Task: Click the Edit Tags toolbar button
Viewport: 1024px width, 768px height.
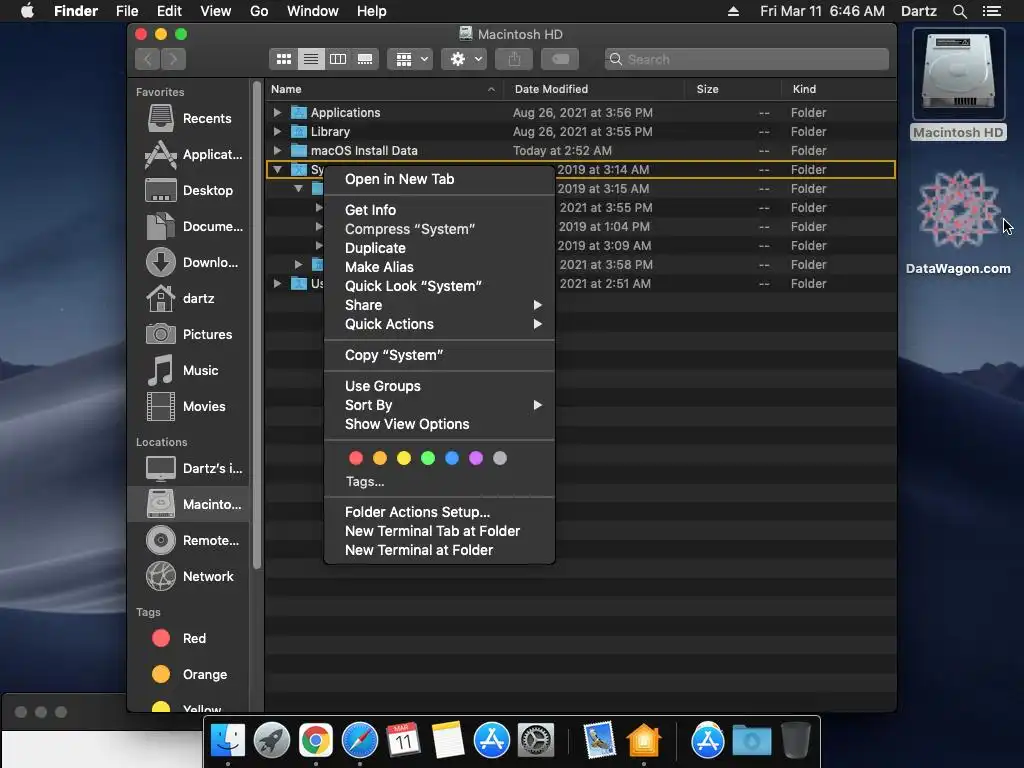Action: (x=560, y=59)
